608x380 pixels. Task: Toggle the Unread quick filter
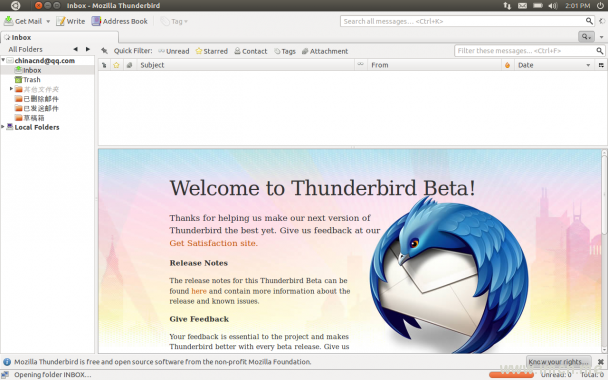click(174, 51)
